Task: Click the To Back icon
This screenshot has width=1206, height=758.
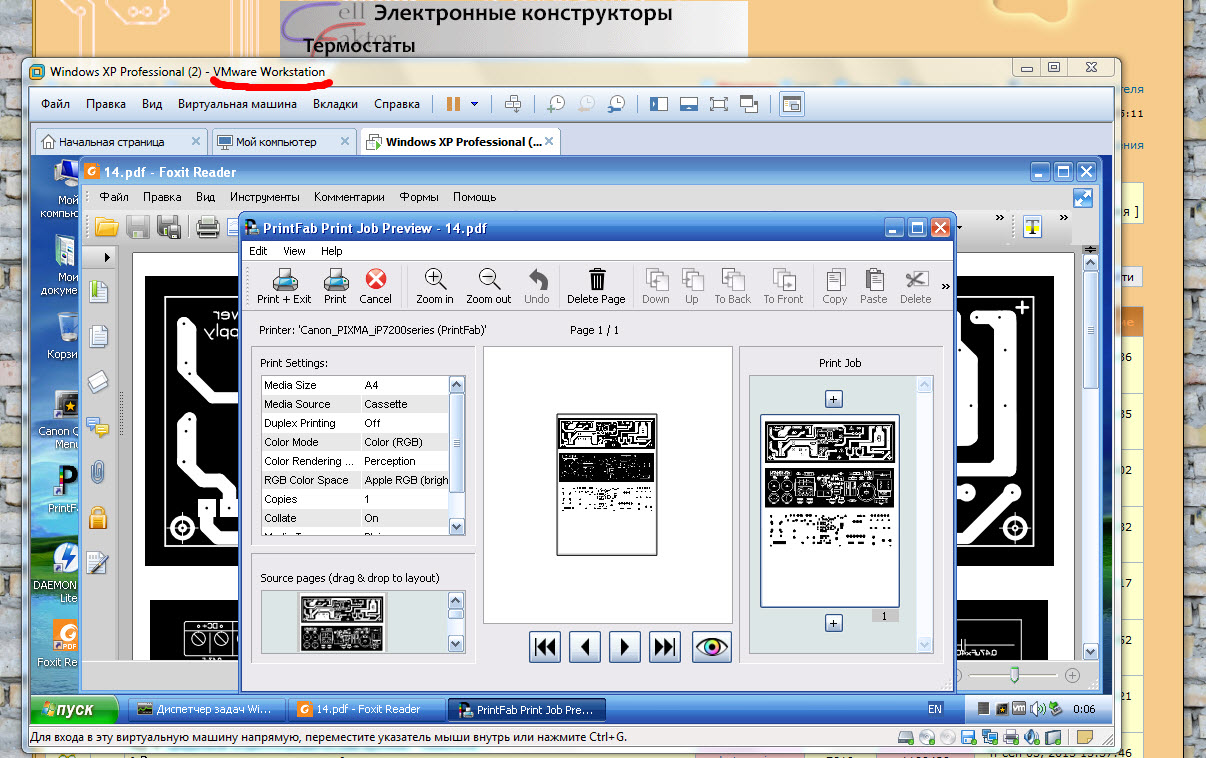Action: pyautogui.click(x=732, y=286)
